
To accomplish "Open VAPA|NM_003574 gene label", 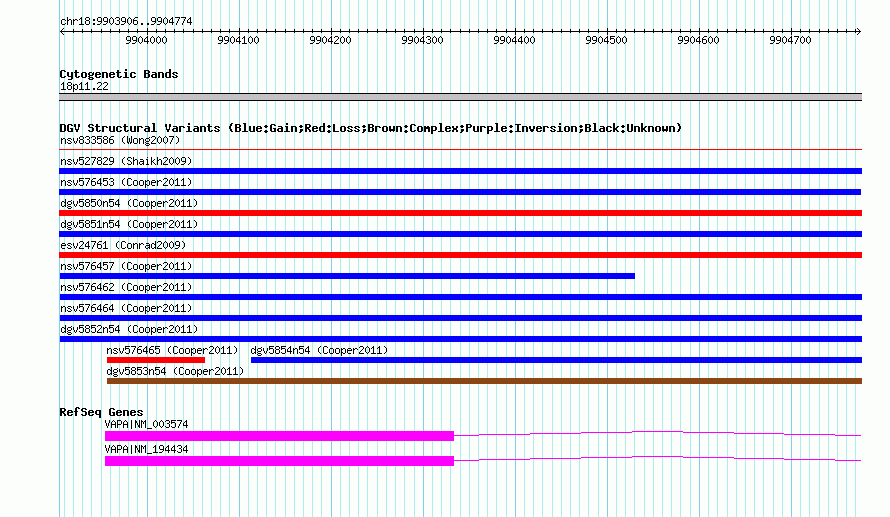I will (146, 424).
